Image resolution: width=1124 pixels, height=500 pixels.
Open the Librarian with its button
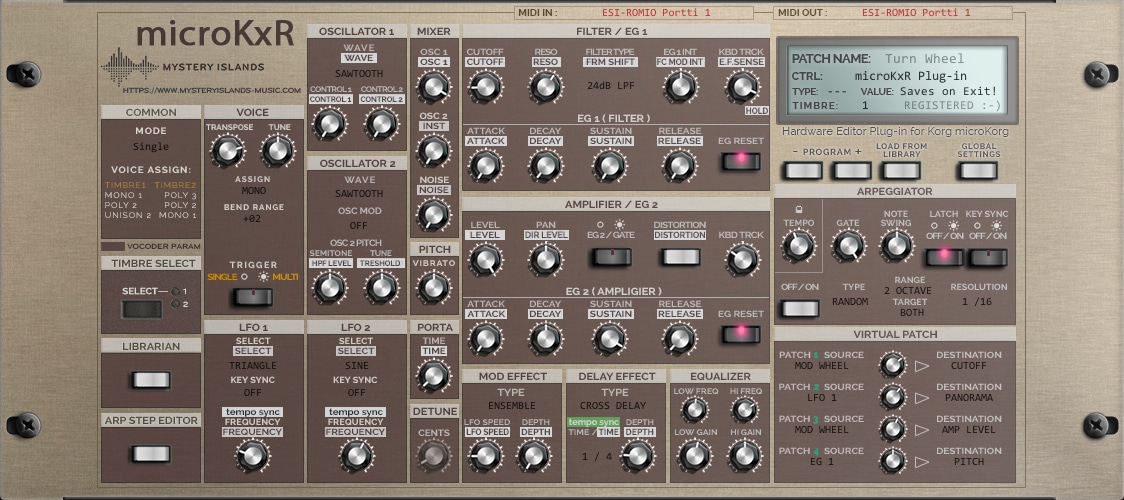[x=151, y=380]
